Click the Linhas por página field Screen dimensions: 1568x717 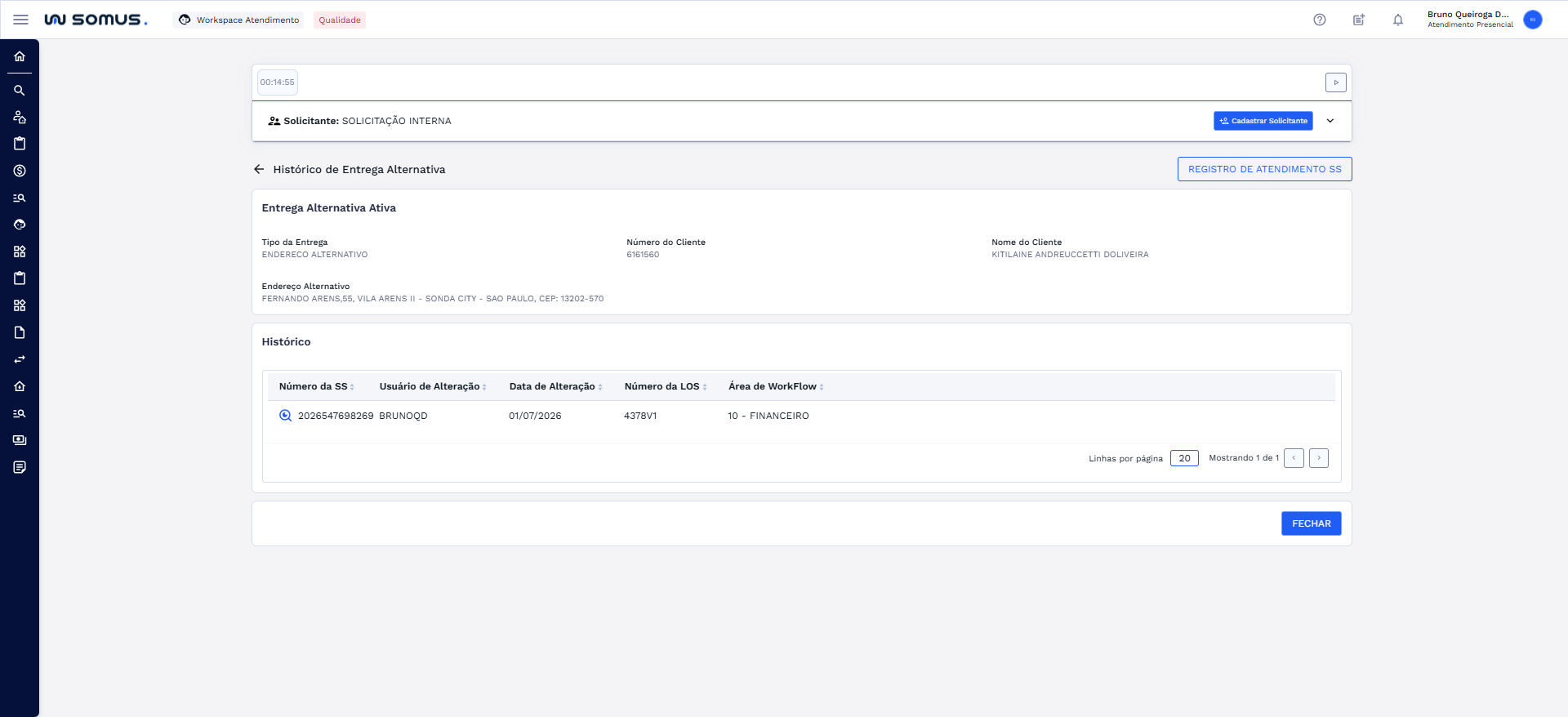pyautogui.click(x=1184, y=458)
